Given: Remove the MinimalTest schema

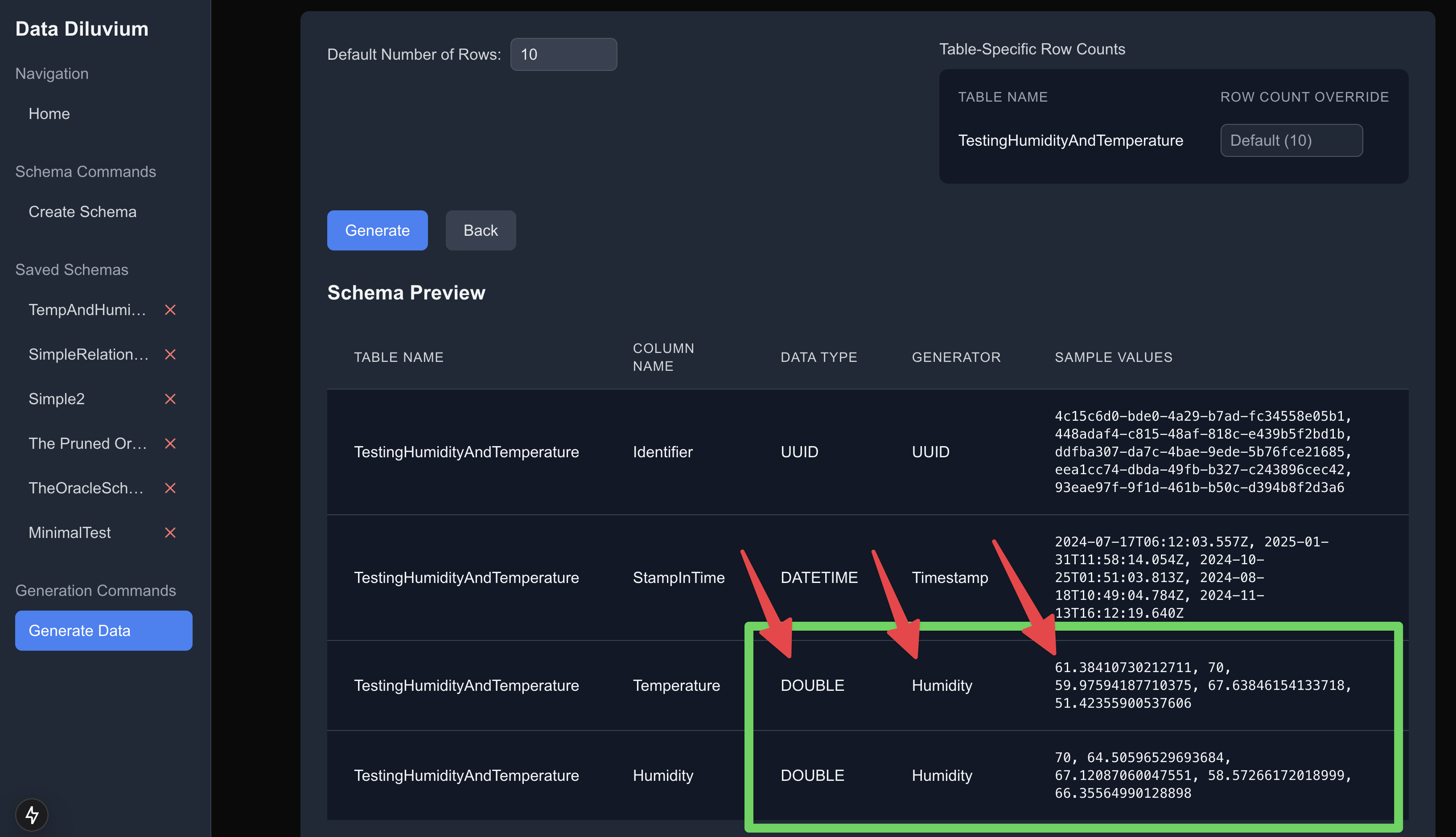Looking at the screenshot, I should pos(170,532).
